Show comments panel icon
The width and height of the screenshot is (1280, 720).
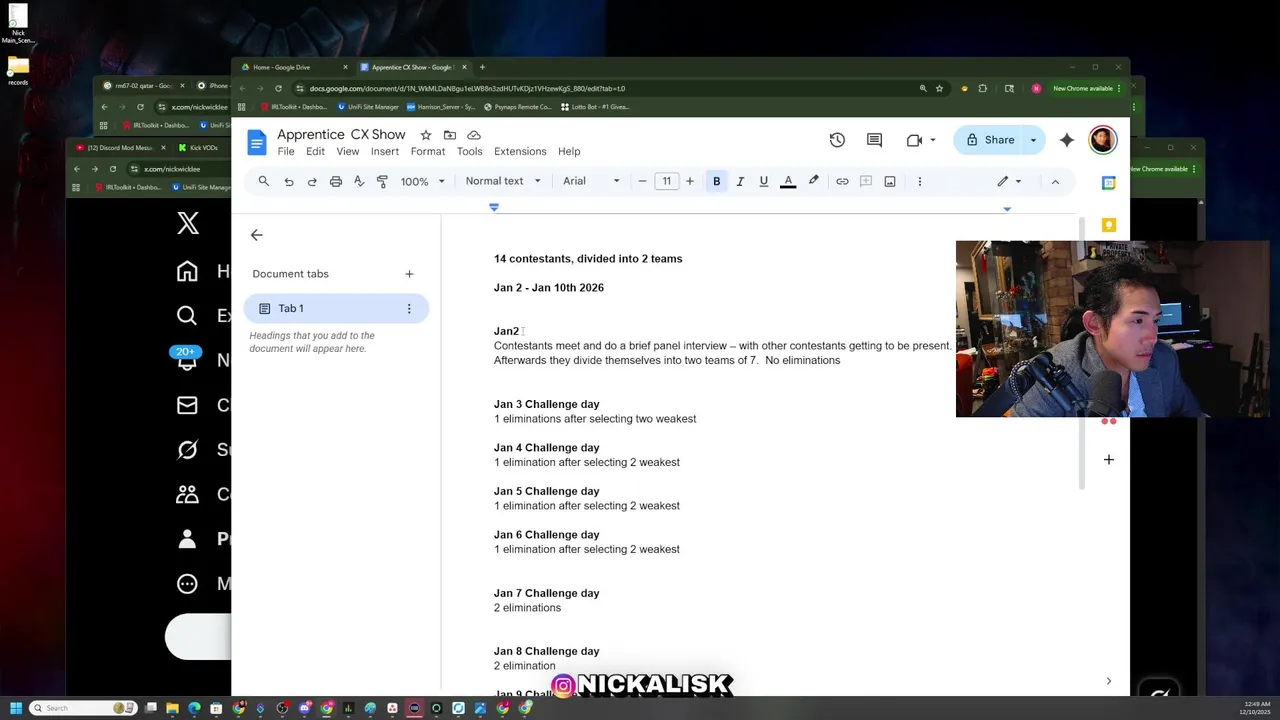click(x=875, y=140)
